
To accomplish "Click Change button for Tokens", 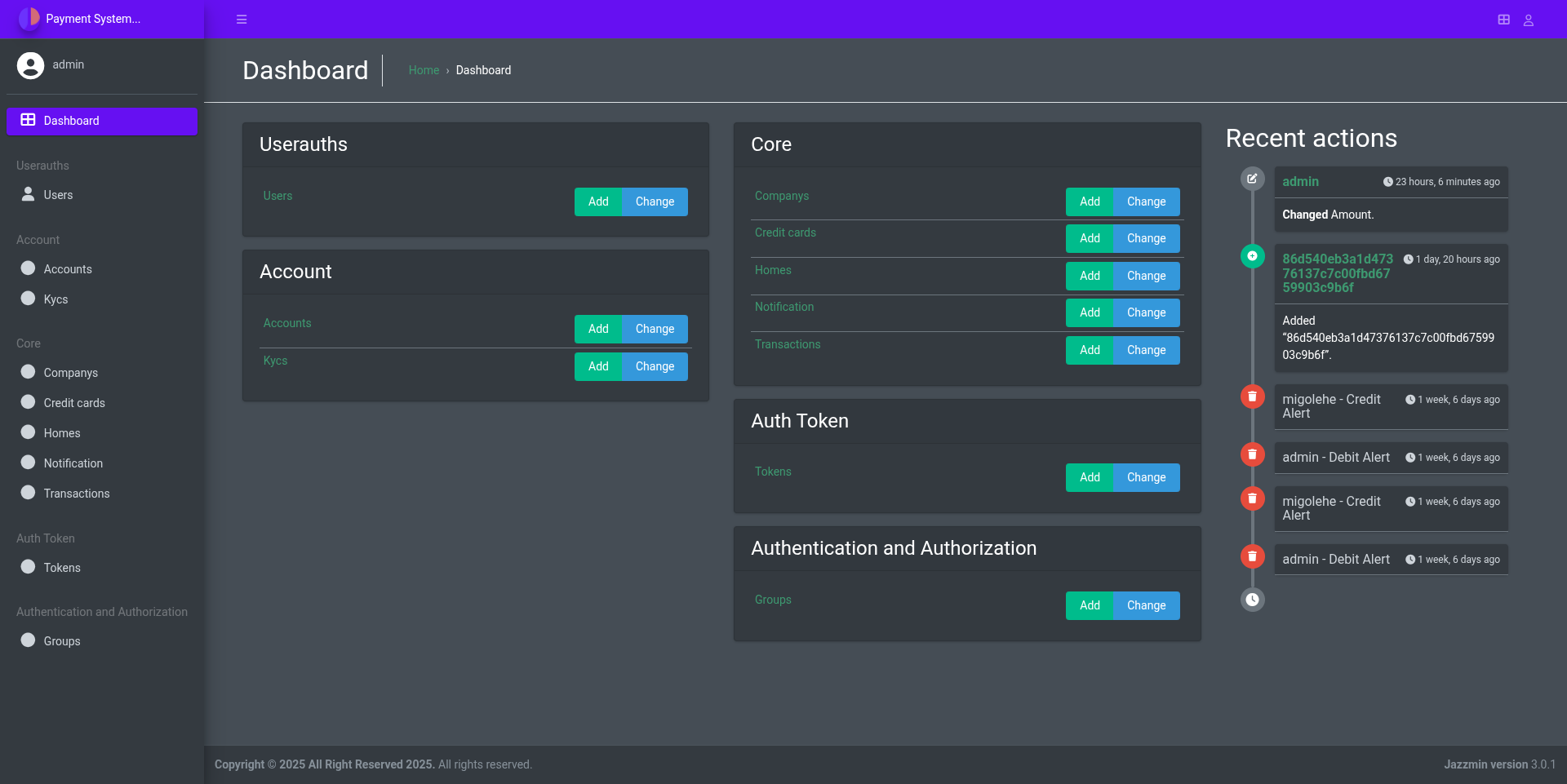I will [1146, 477].
